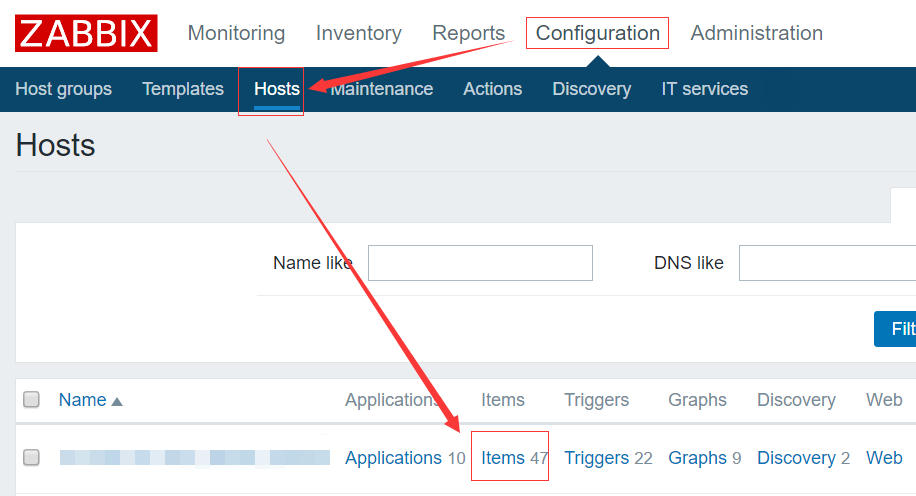The height and width of the screenshot is (496, 916).
Task: Click the Items column header
Action: pyautogui.click(x=503, y=400)
